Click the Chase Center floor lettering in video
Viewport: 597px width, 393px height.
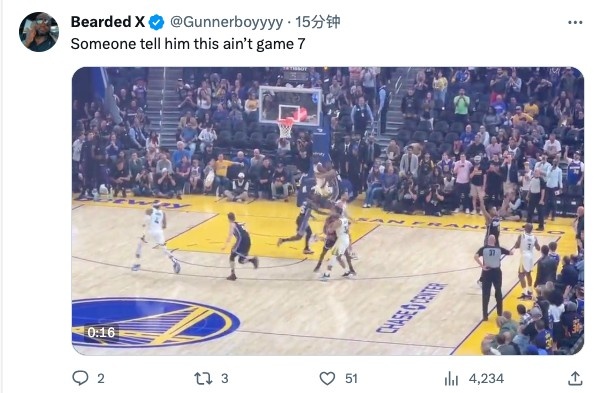[412, 308]
